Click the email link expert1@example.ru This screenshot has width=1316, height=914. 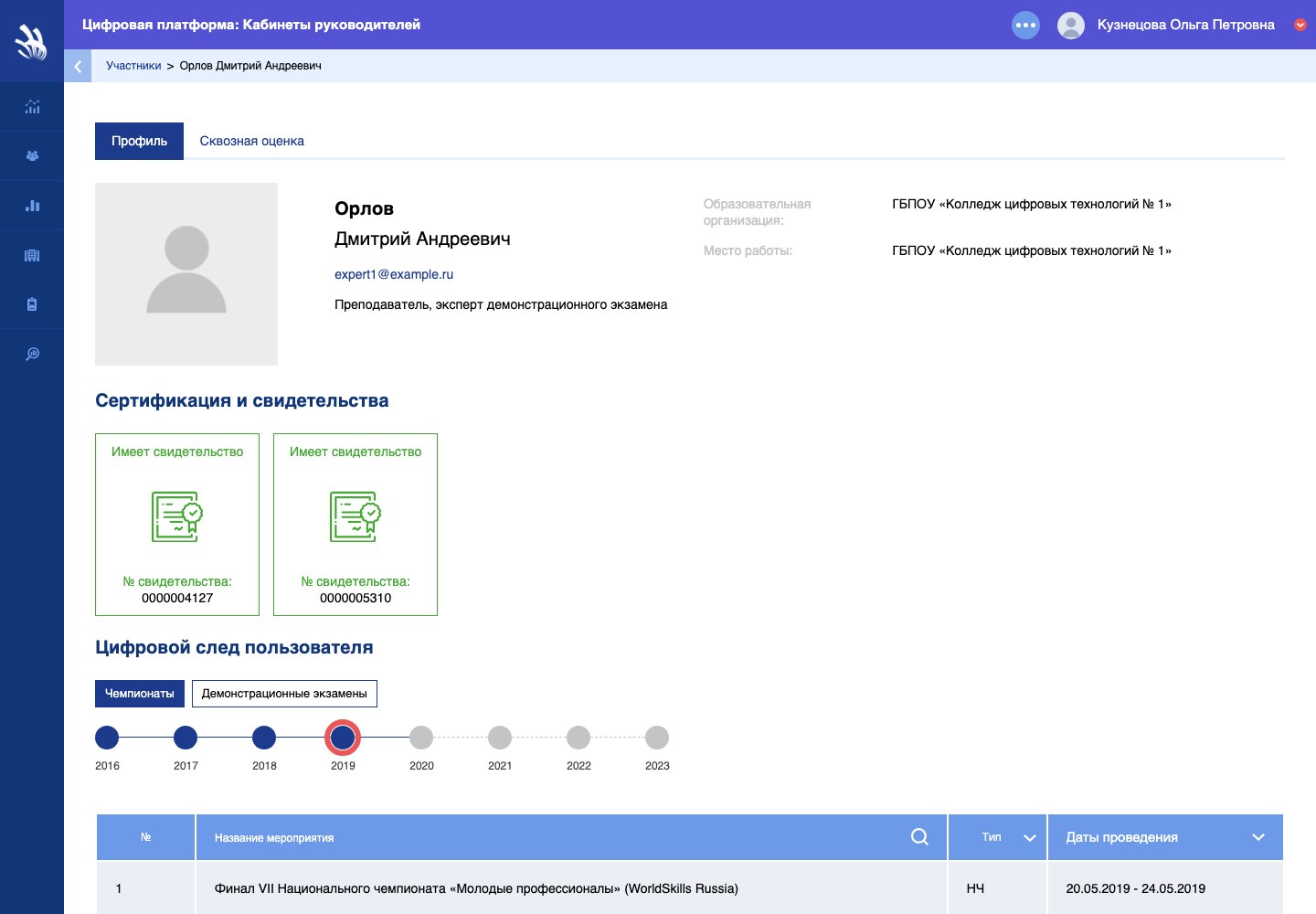tap(394, 274)
